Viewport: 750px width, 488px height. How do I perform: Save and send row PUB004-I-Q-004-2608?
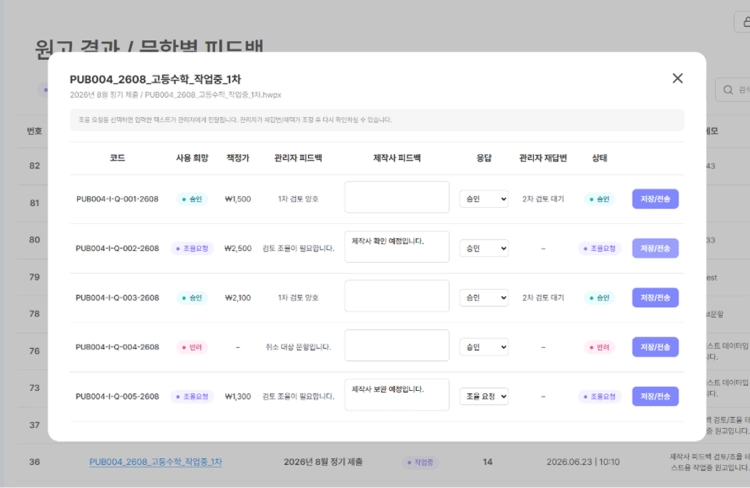[x=655, y=347]
